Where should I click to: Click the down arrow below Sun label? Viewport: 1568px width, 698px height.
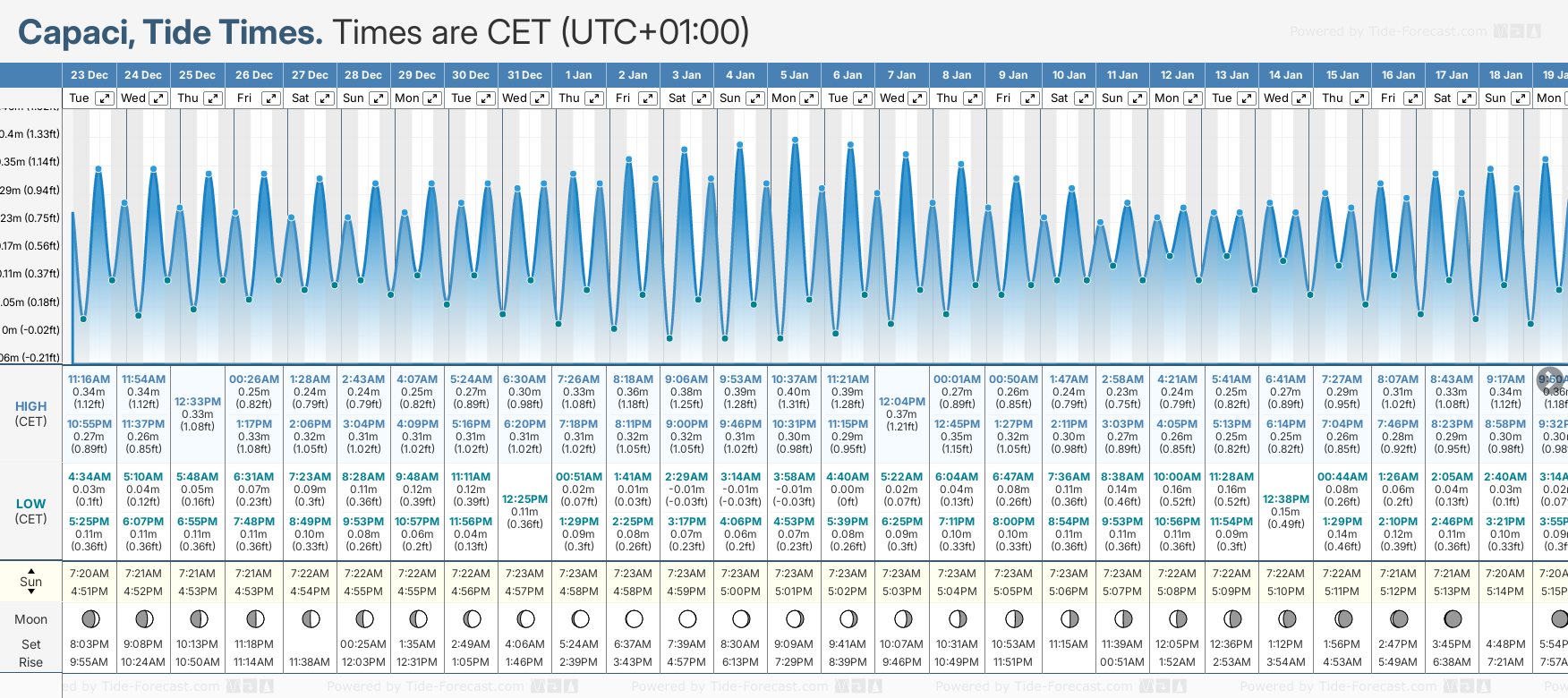[31, 592]
